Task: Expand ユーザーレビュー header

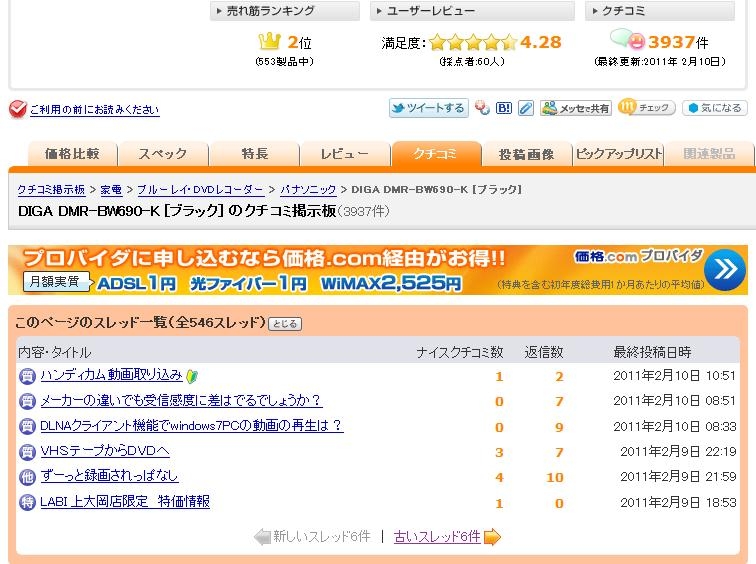Action: 472,11
